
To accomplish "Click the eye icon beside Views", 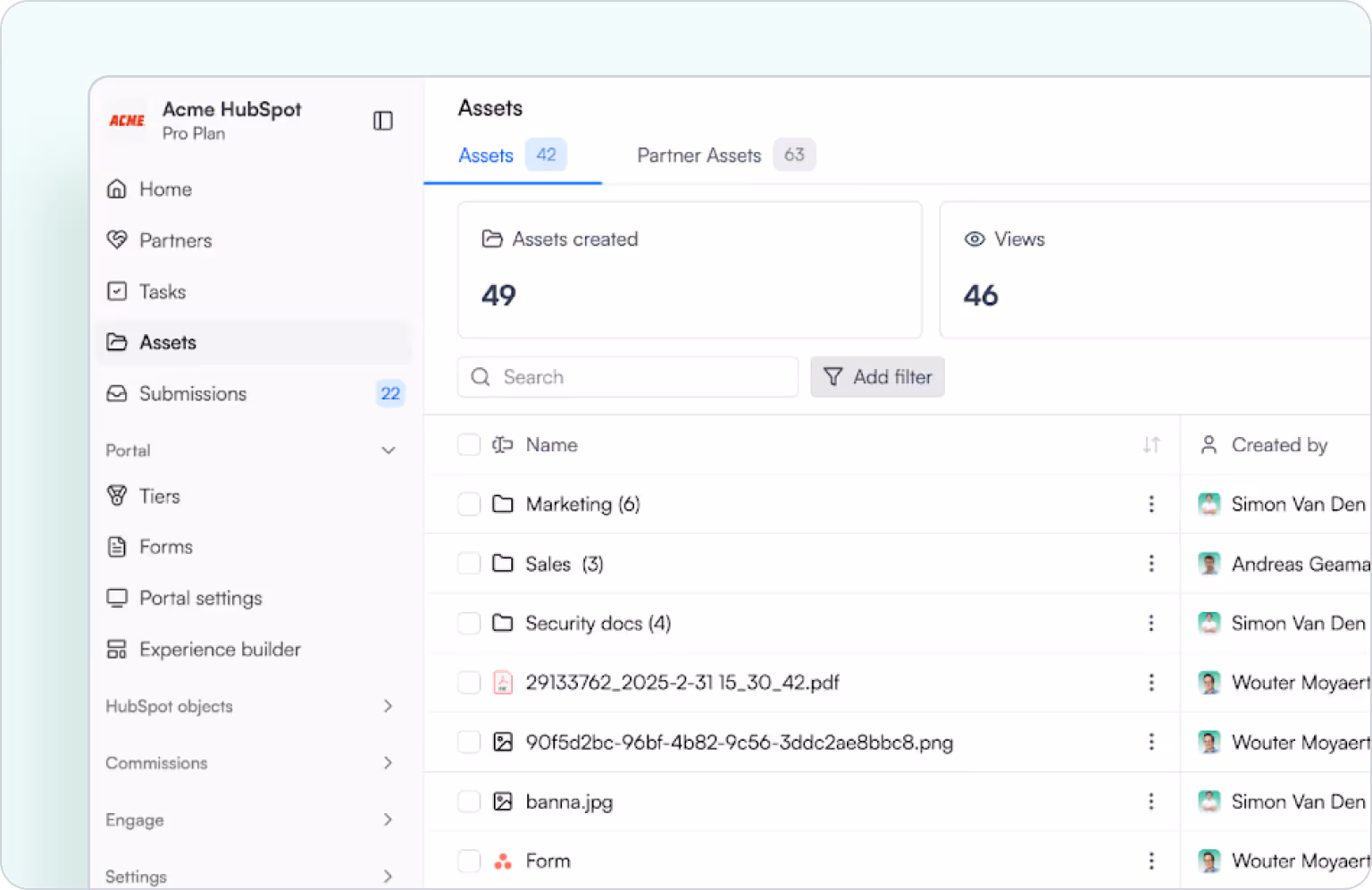I will (975, 239).
